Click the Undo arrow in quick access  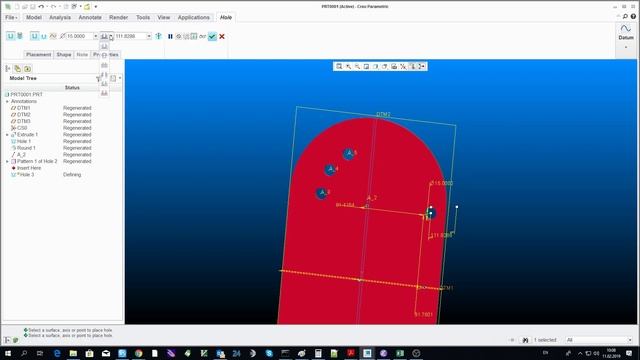click(x=41, y=7)
